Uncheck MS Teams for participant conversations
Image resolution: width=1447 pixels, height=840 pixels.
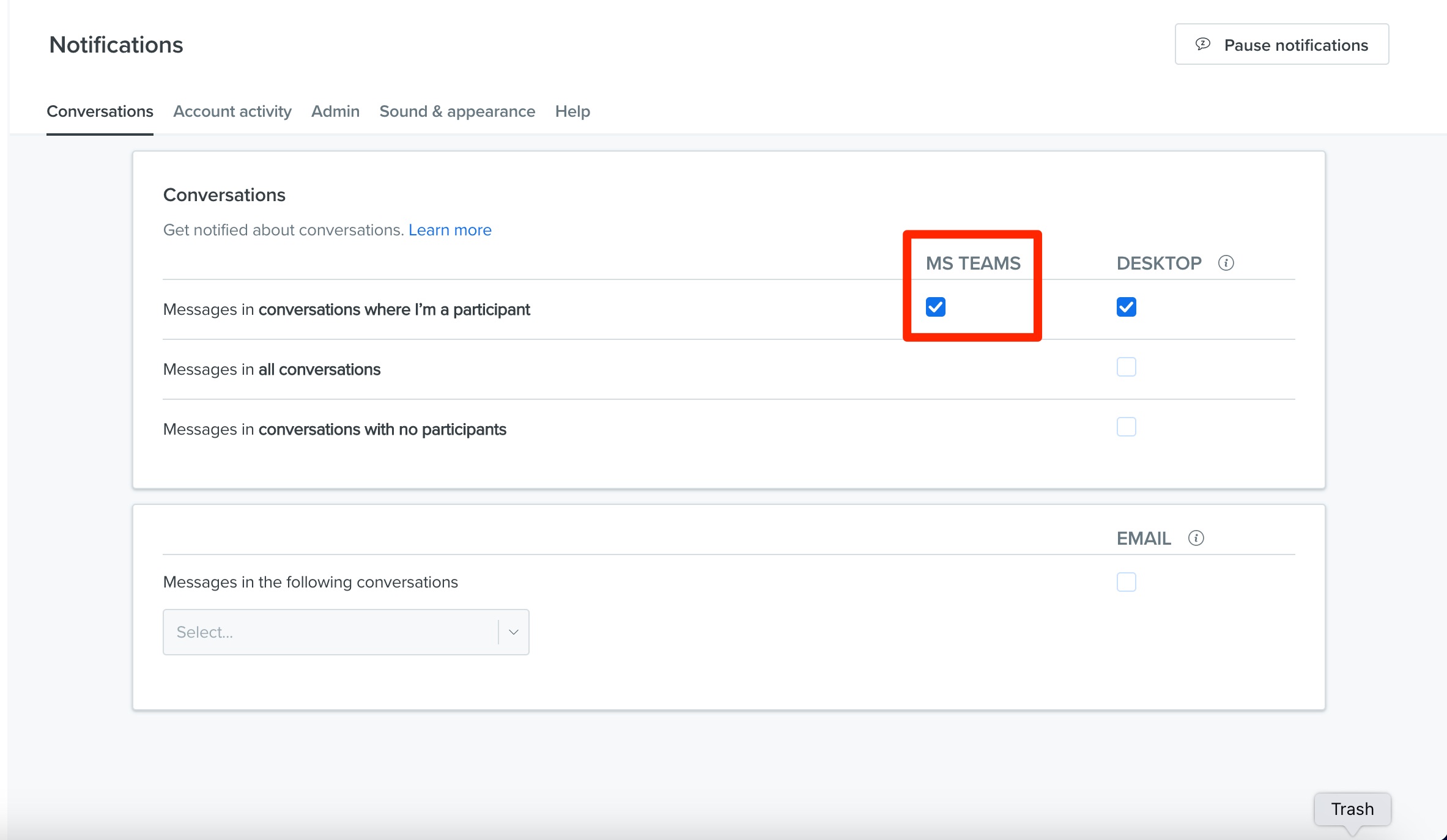coord(935,307)
